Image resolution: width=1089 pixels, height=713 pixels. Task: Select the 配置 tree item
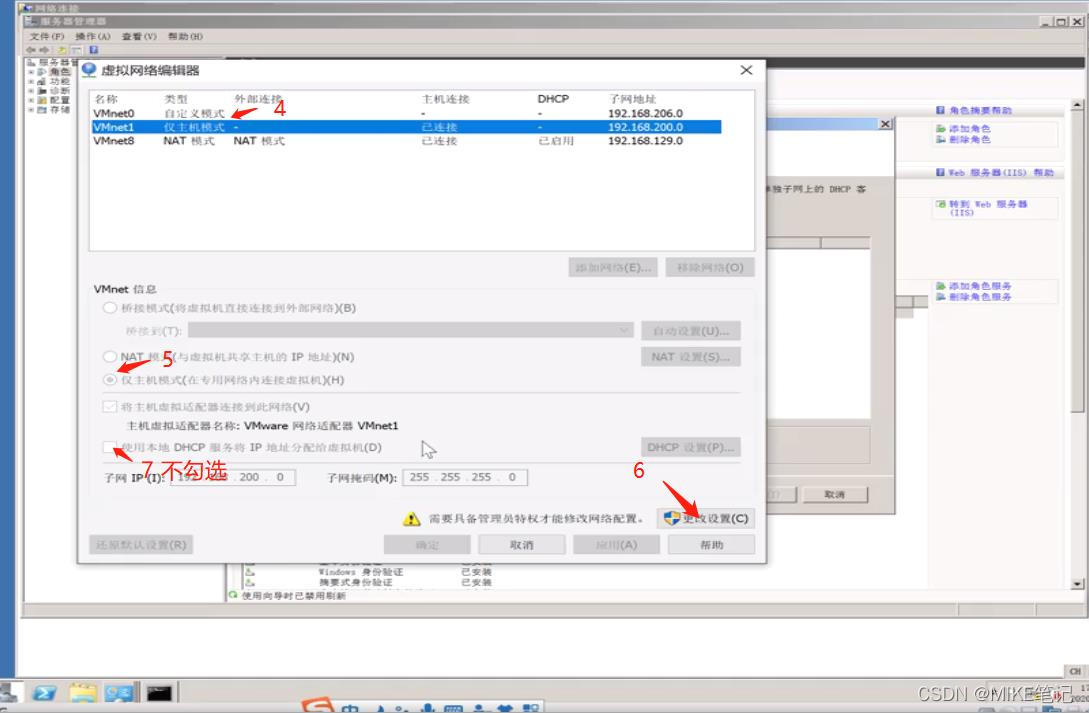[x=60, y=101]
